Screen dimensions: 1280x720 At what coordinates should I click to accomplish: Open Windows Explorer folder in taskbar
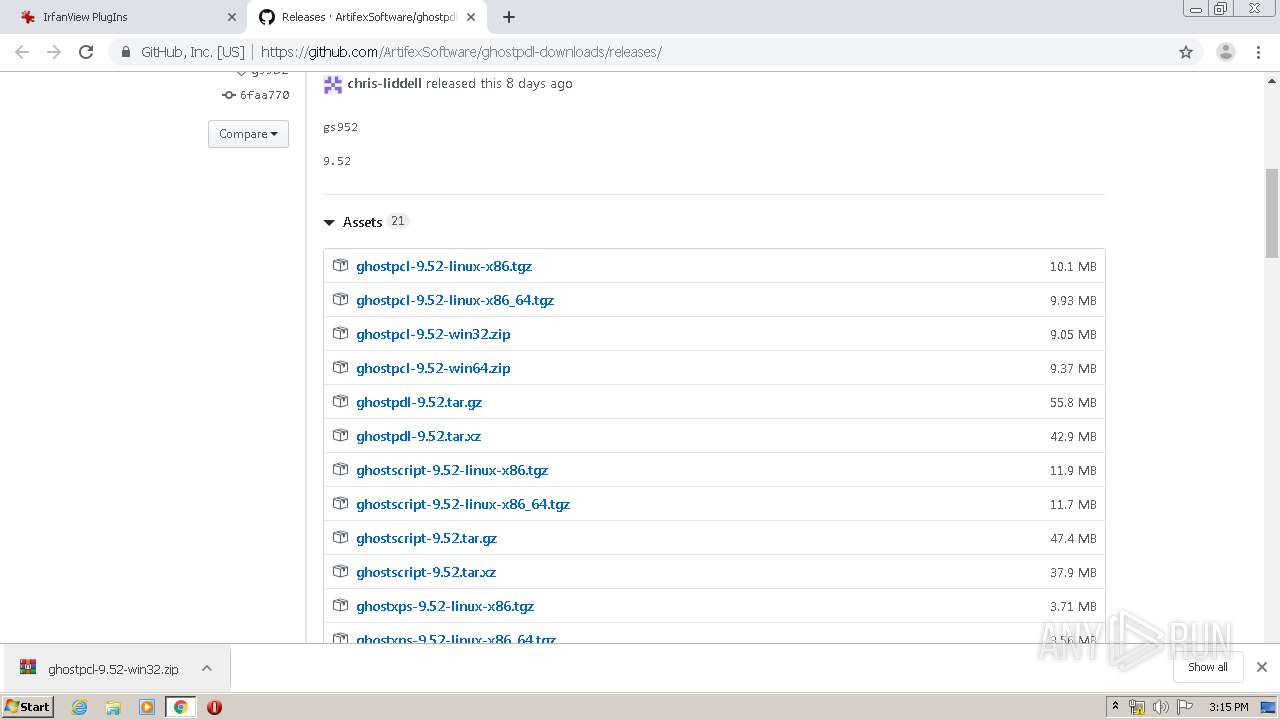[x=113, y=707]
